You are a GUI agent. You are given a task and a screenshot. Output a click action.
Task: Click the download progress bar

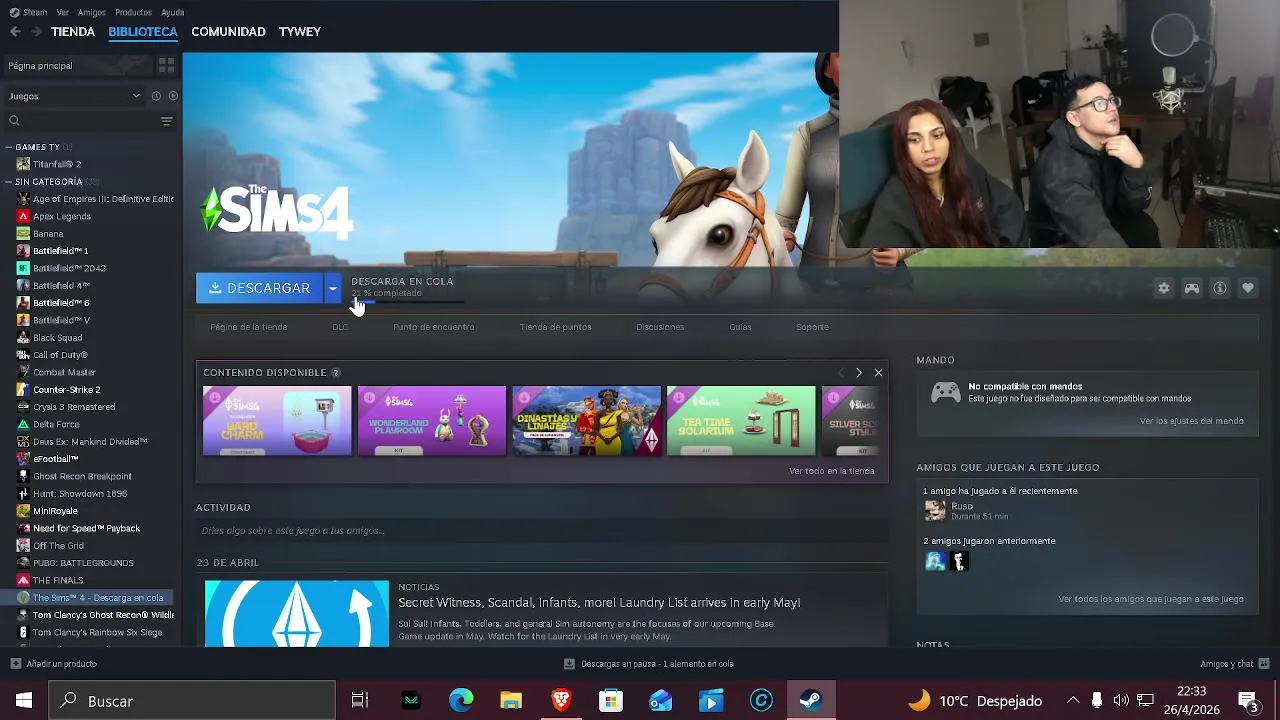(x=407, y=302)
